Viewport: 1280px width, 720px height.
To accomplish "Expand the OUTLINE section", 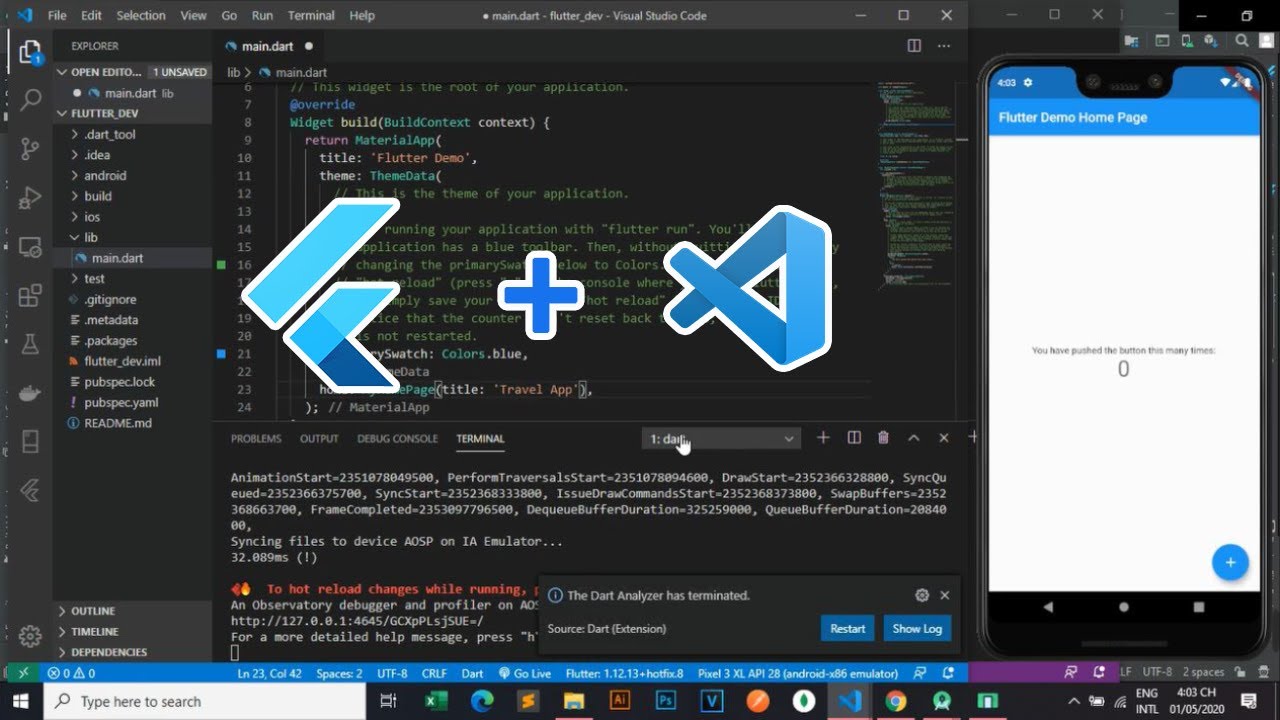I will 93,611.
